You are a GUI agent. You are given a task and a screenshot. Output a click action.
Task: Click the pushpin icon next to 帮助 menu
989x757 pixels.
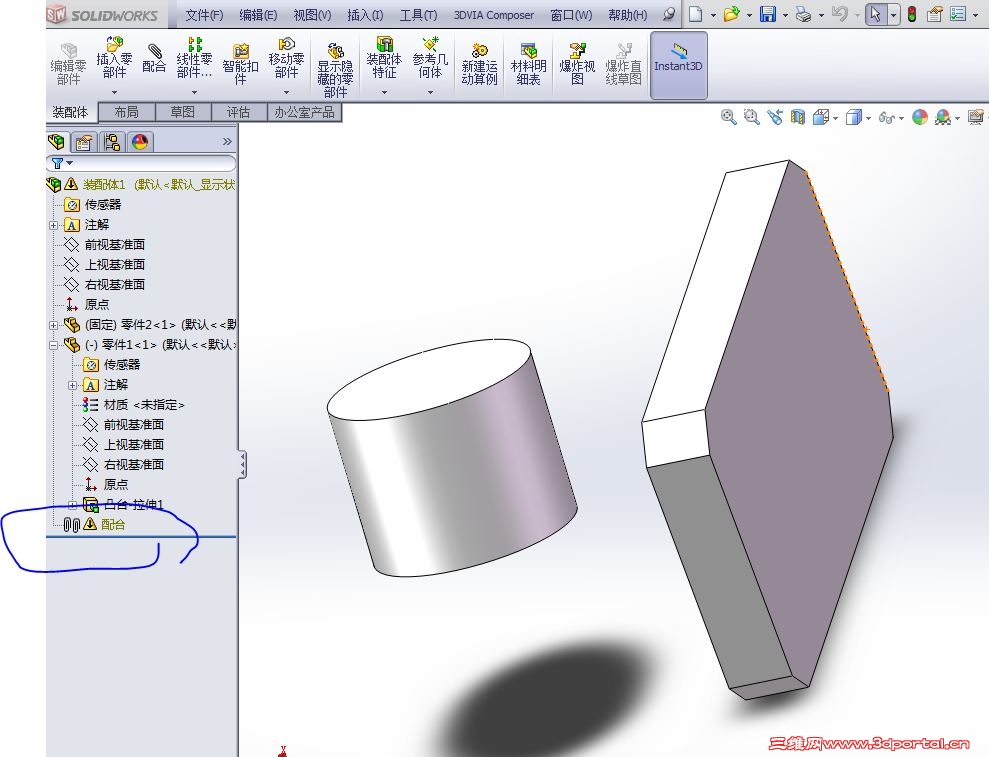click(669, 14)
